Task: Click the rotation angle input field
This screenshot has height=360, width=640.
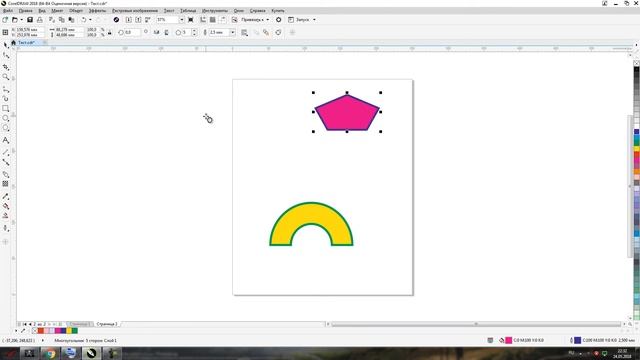Action: point(133,32)
